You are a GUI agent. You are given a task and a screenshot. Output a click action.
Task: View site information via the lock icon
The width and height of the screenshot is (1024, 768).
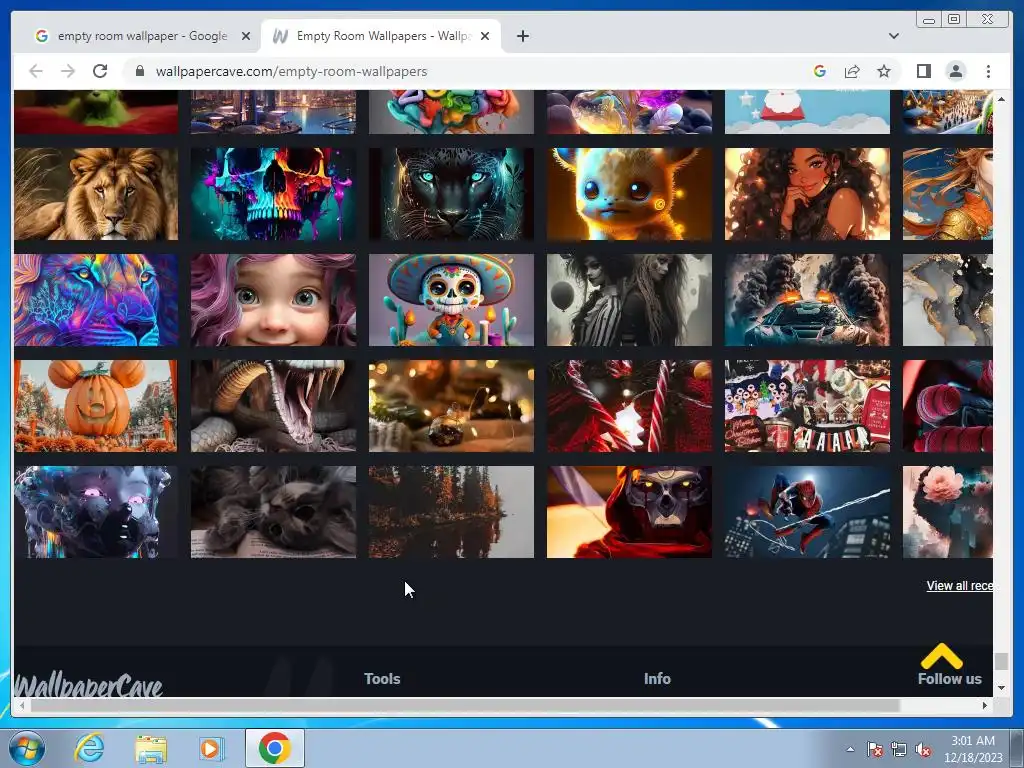pyautogui.click(x=139, y=71)
